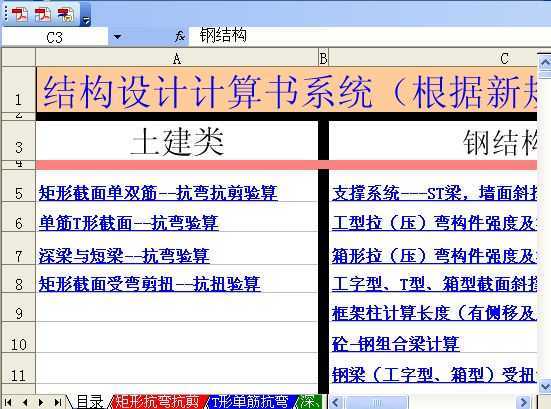Click the title cell 结构设计计算书系统
Viewport: 551px width, 409px height.
pos(286,90)
